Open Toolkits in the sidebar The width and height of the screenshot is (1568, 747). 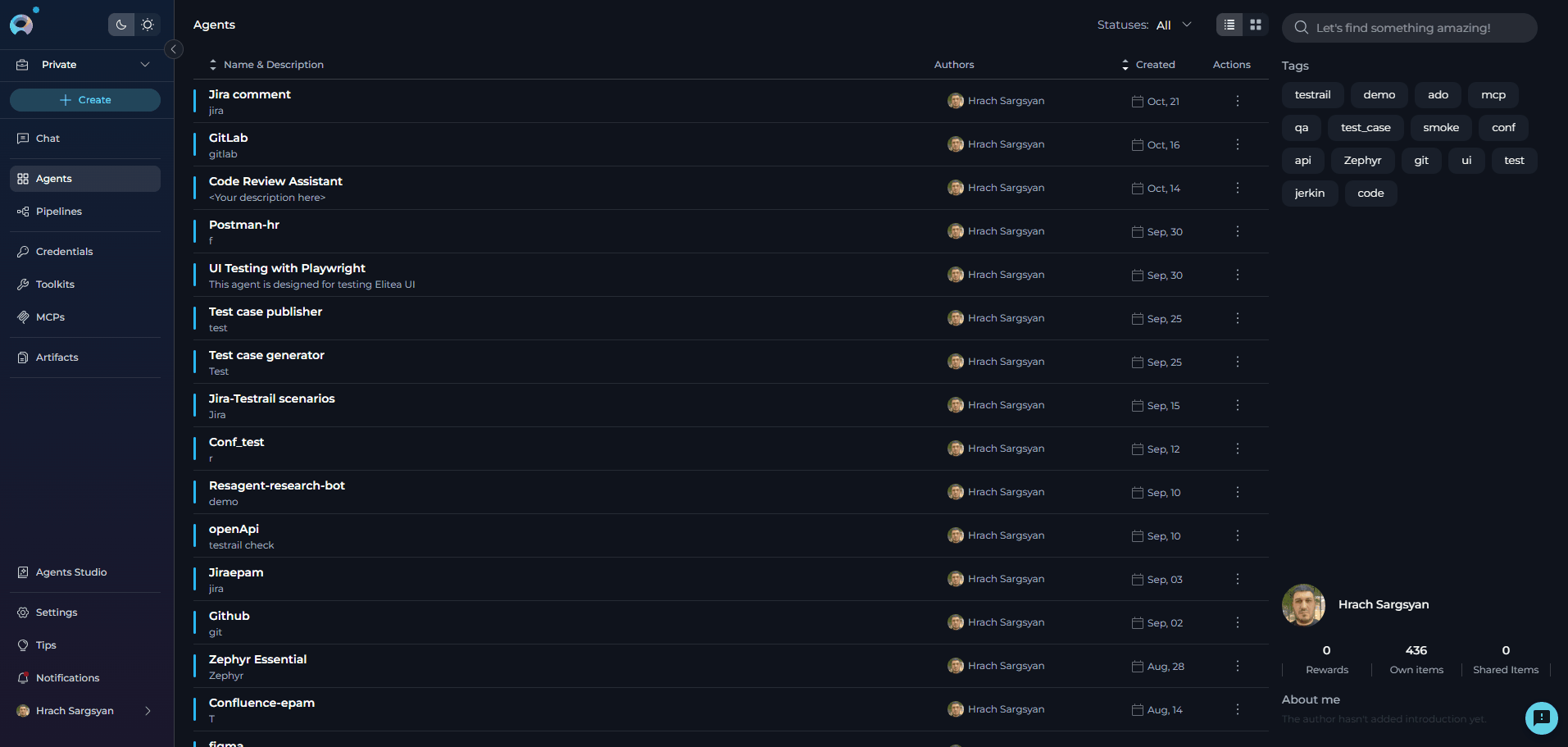pyautogui.click(x=85, y=285)
